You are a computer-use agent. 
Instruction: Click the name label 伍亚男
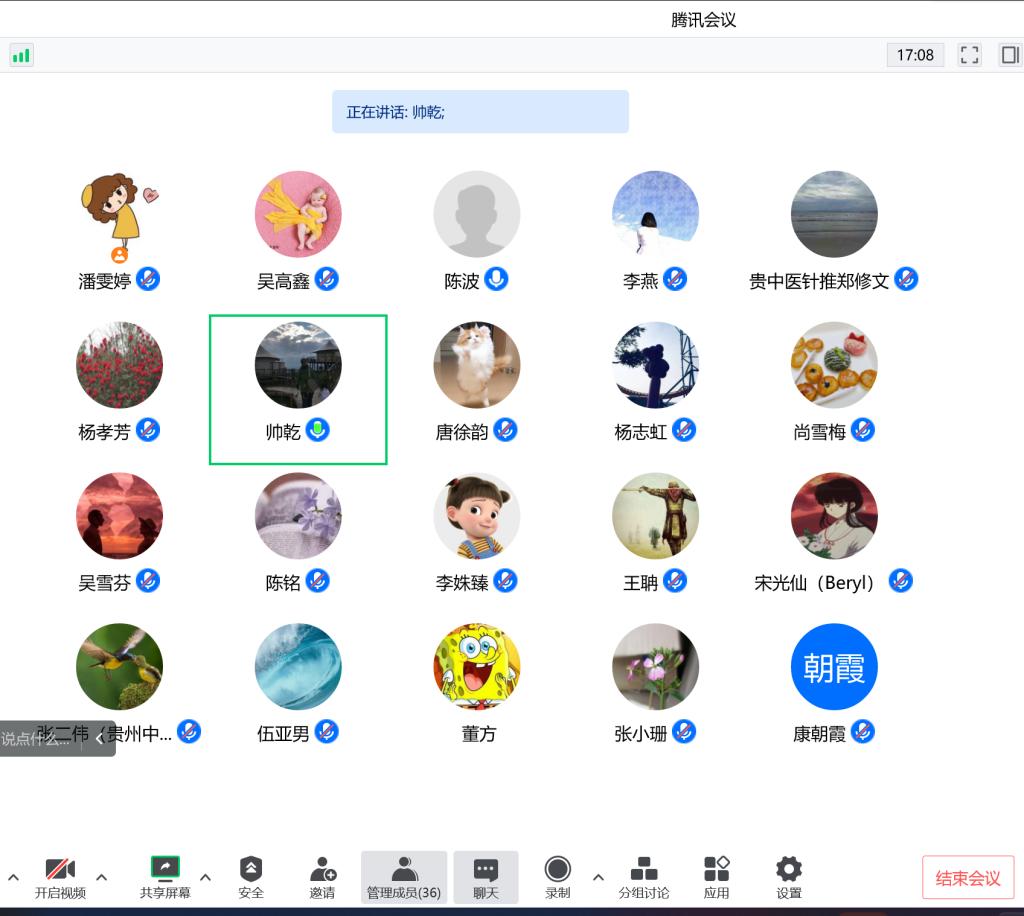283,733
